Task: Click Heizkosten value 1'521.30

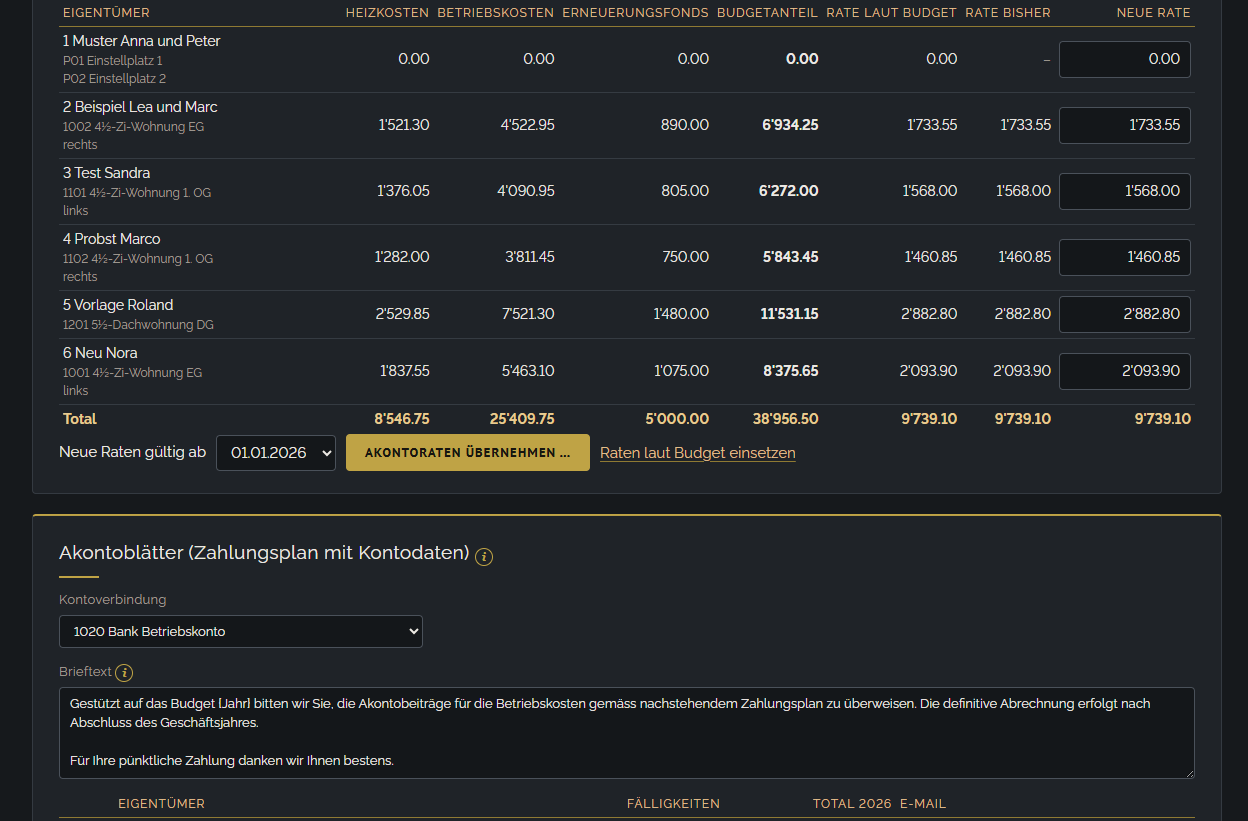Action: point(404,125)
